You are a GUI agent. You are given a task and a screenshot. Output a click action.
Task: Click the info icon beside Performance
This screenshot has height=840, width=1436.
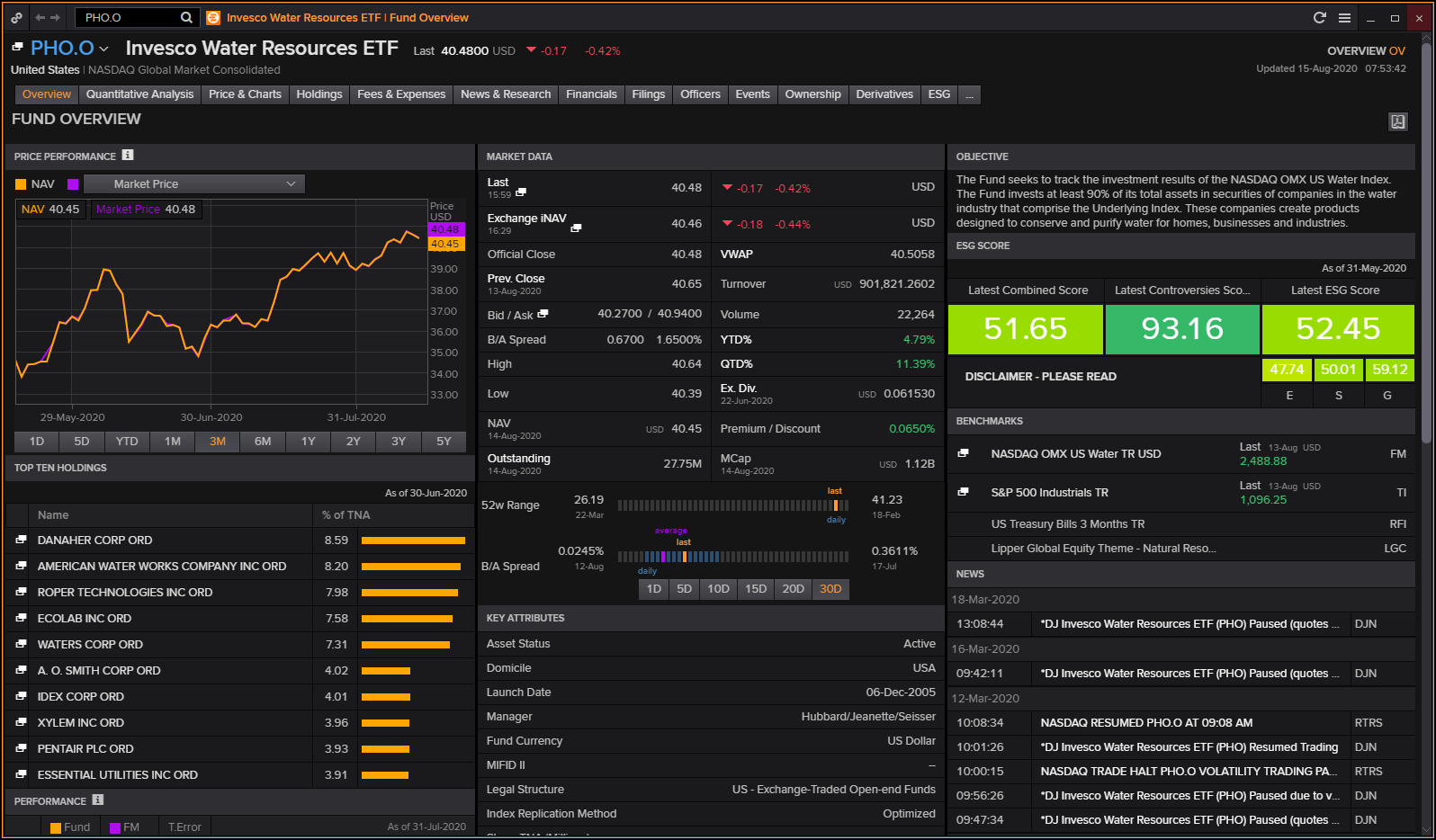[98, 800]
